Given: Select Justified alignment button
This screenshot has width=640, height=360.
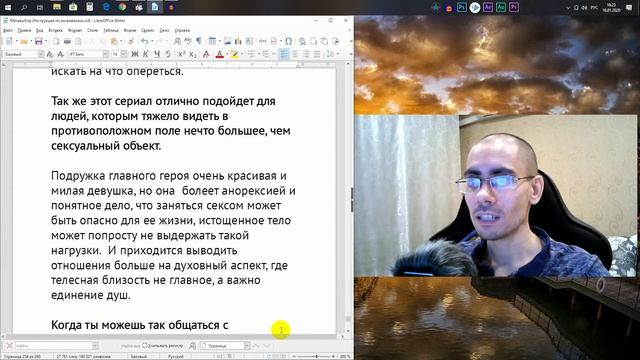Looking at the screenshot, I should [x=317, y=54].
